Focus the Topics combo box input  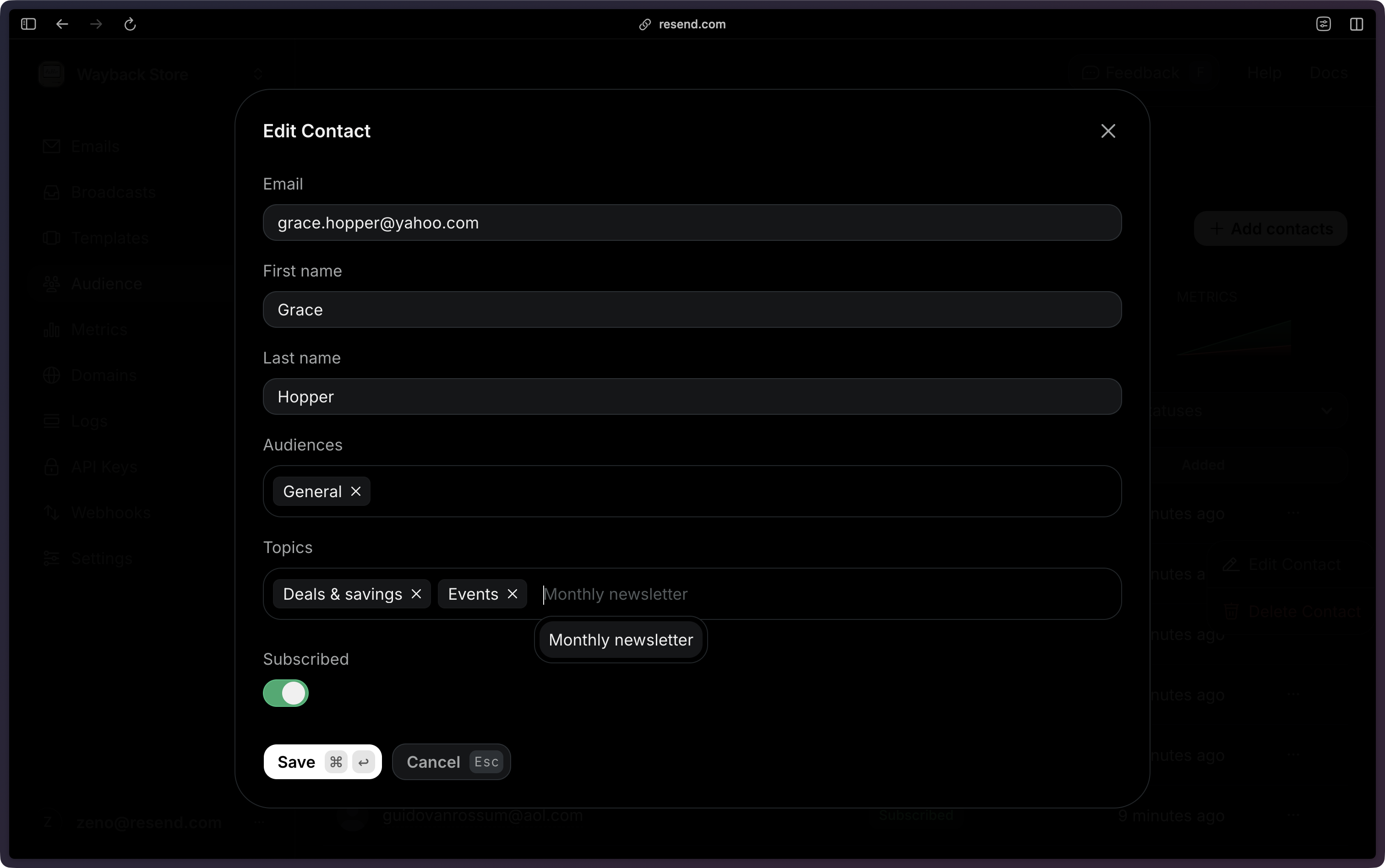pos(804,594)
